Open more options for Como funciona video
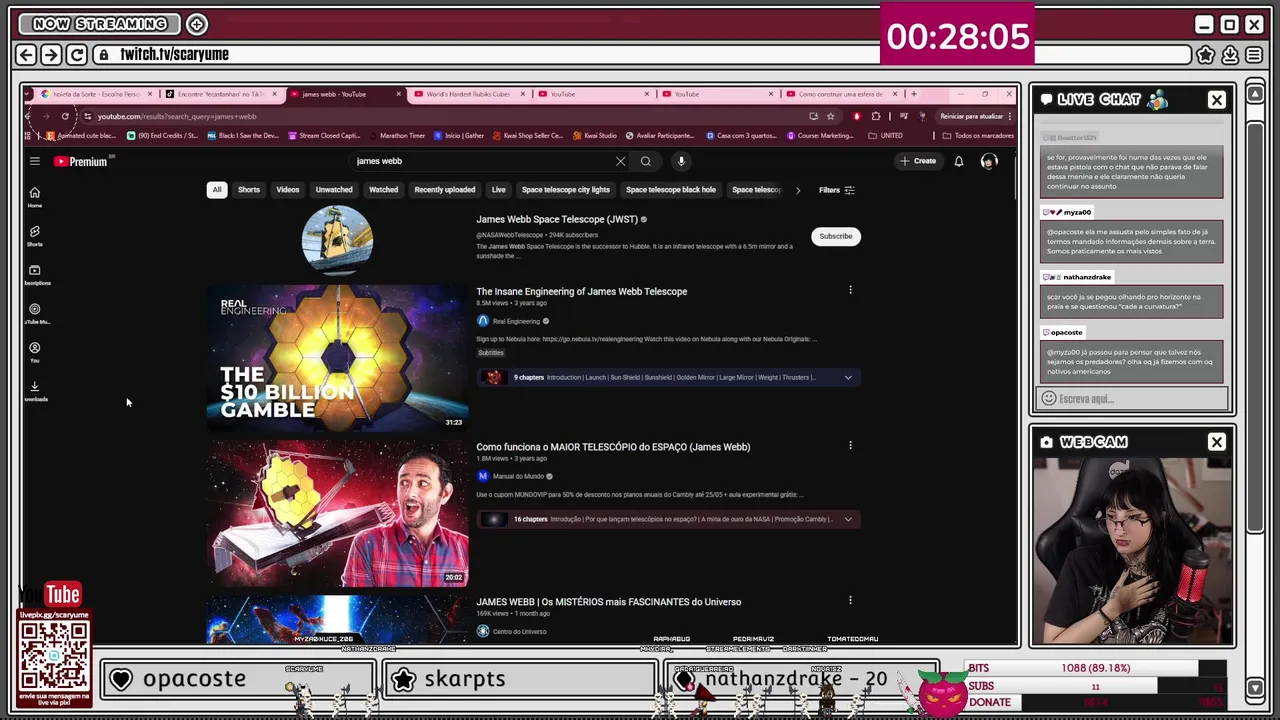Viewport: 1280px width, 720px height. [x=850, y=445]
